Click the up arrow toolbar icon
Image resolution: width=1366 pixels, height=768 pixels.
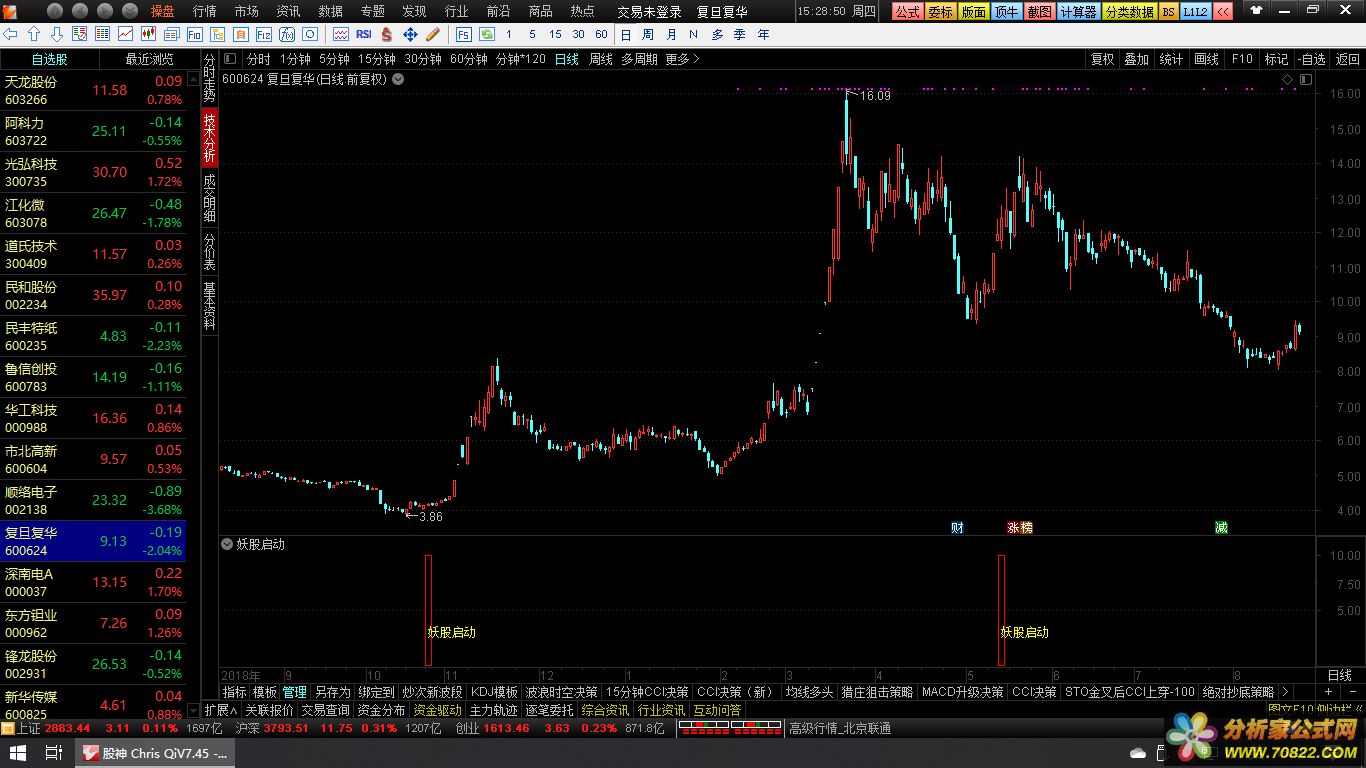coord(33,34)
